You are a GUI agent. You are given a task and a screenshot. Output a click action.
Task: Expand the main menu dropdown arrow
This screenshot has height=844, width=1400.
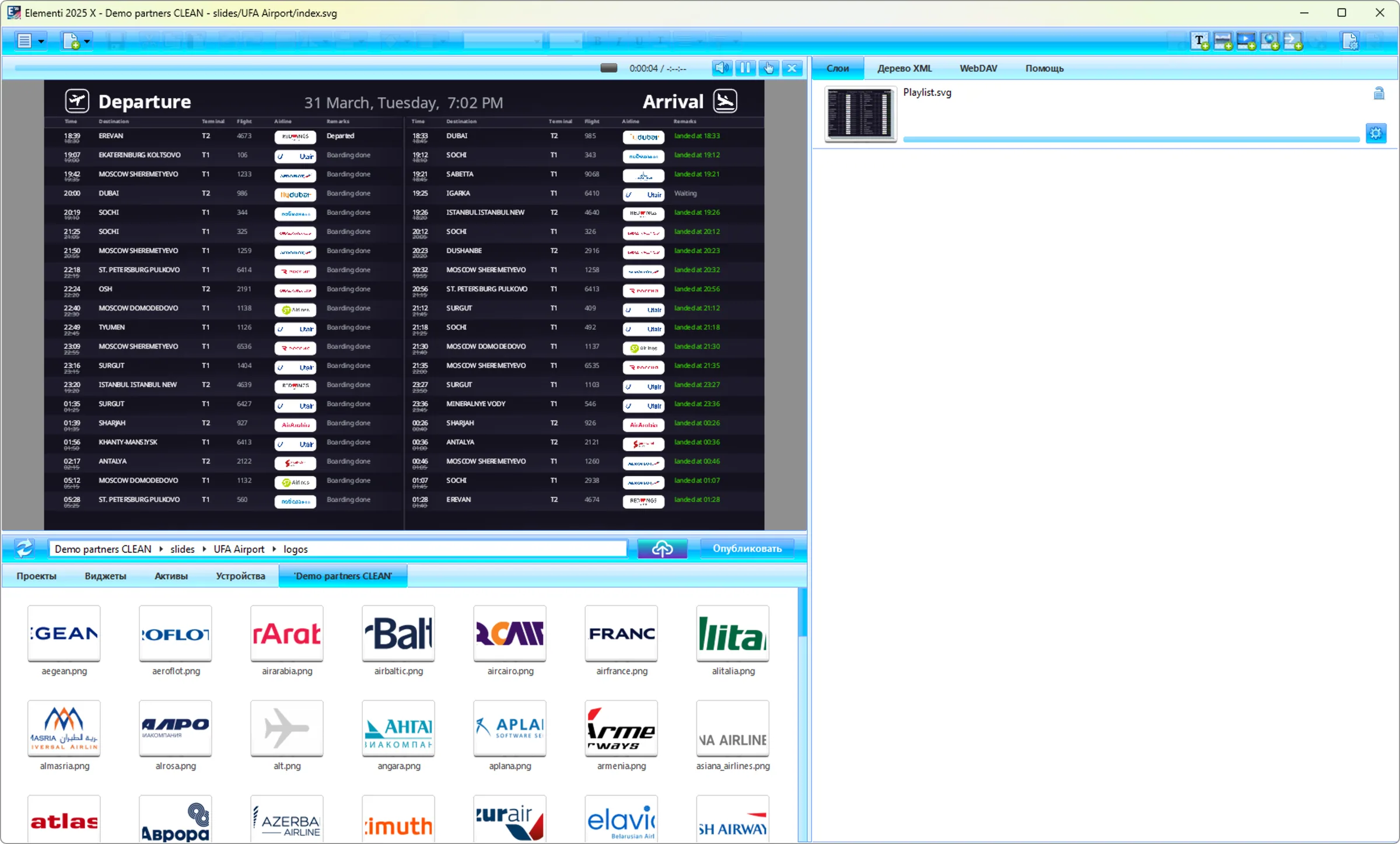[x=41, y=41]
